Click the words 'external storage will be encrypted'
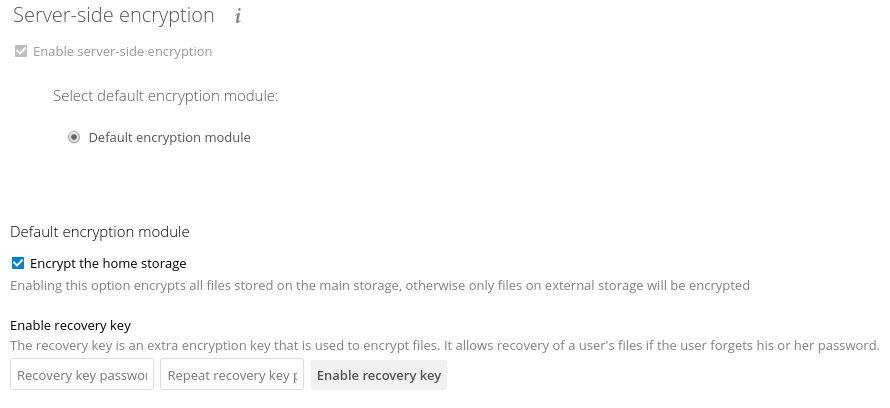890x408 pixels. click(647, 285)
